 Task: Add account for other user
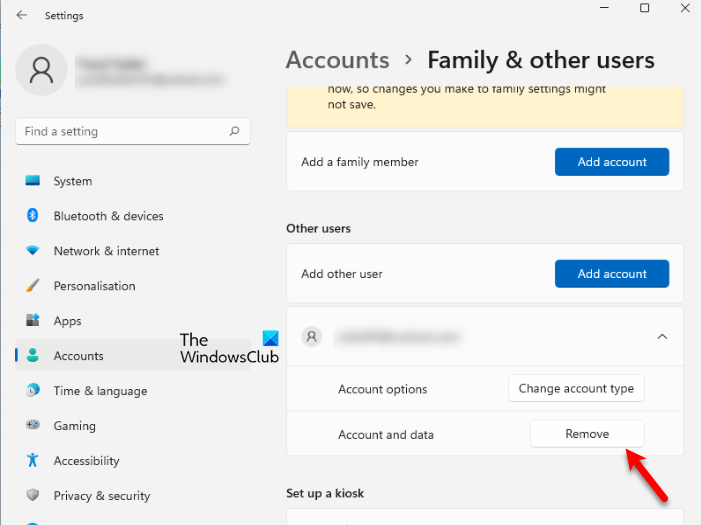pyautogui.click(x=612, y=274)
